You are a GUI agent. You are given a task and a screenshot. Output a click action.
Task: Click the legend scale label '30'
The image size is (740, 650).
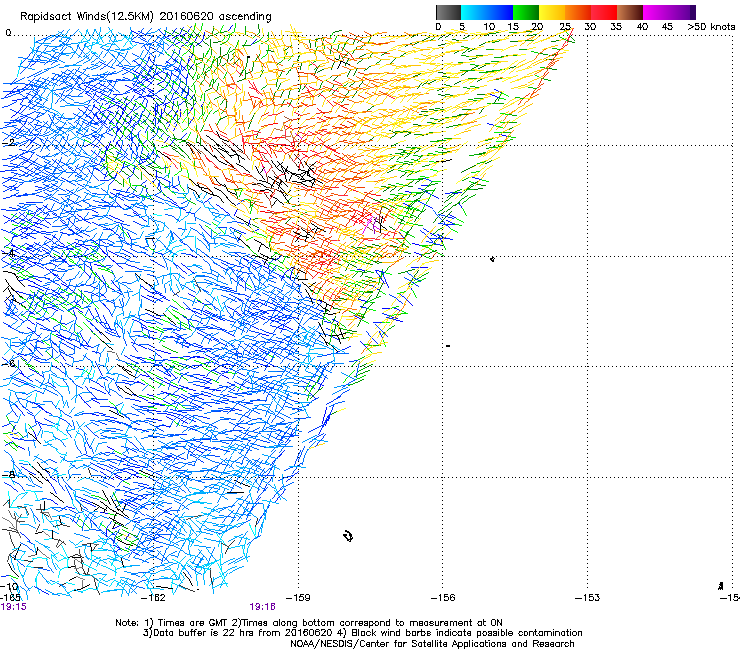point(590,27)
